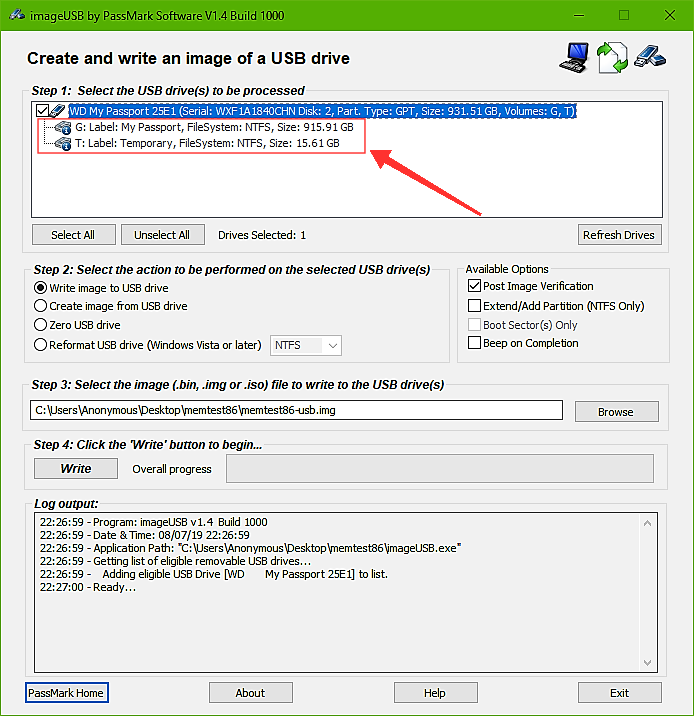
Task: Start writing with the Write button
Action: tap(76, 469)
